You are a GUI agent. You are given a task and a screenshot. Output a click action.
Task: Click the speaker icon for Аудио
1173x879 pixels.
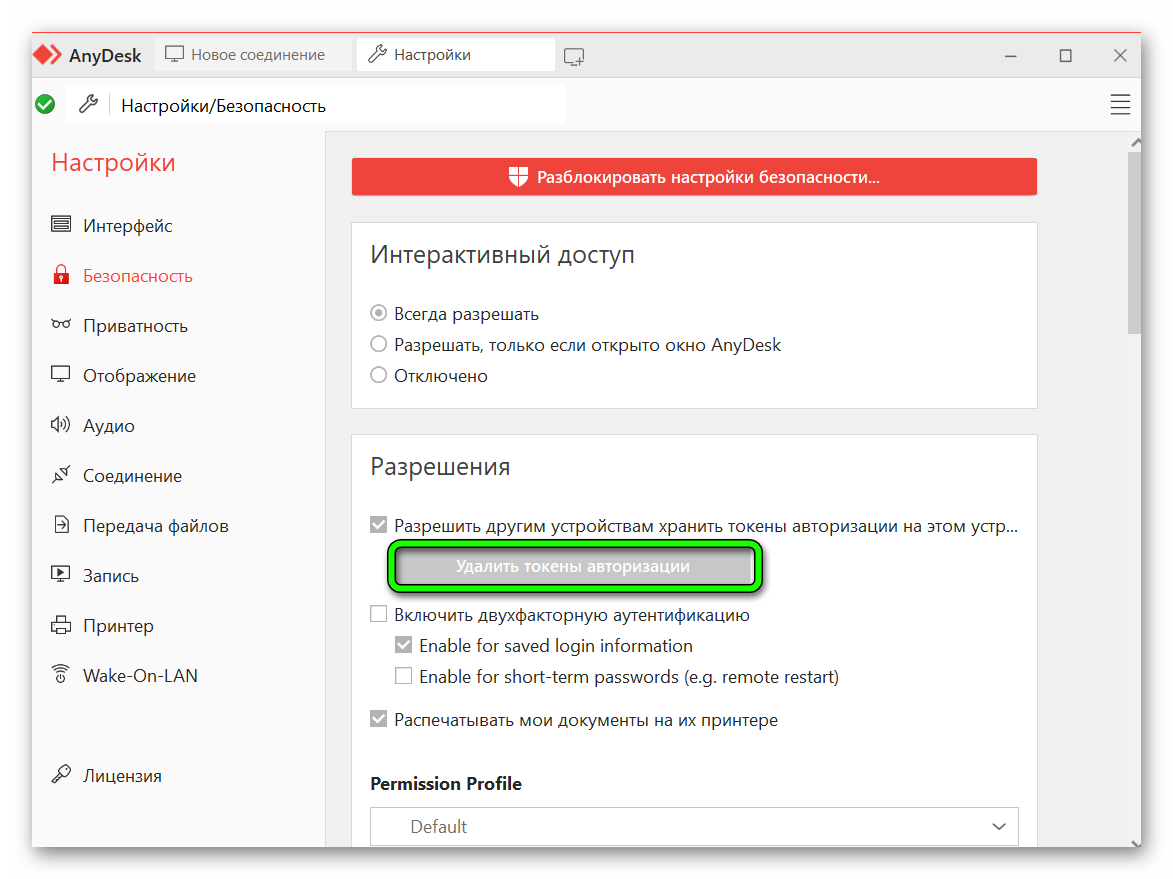pos(61,425)
